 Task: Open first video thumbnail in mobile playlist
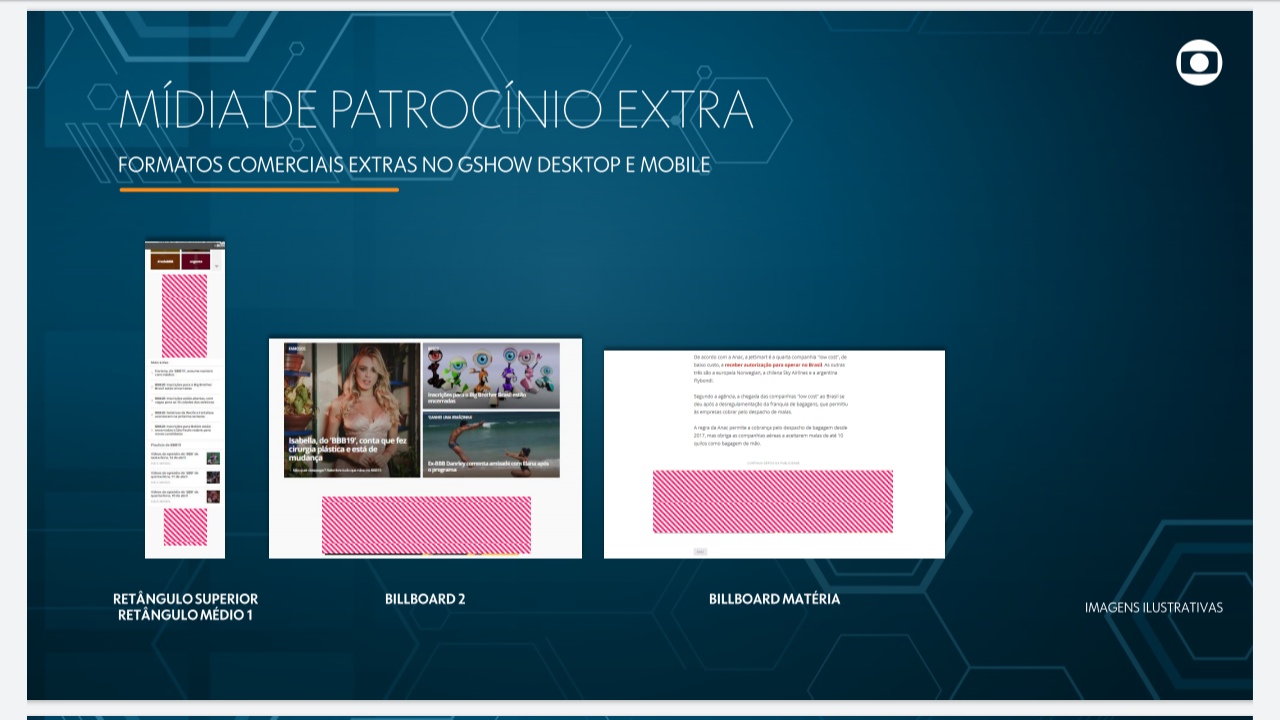tap(213, 458)
